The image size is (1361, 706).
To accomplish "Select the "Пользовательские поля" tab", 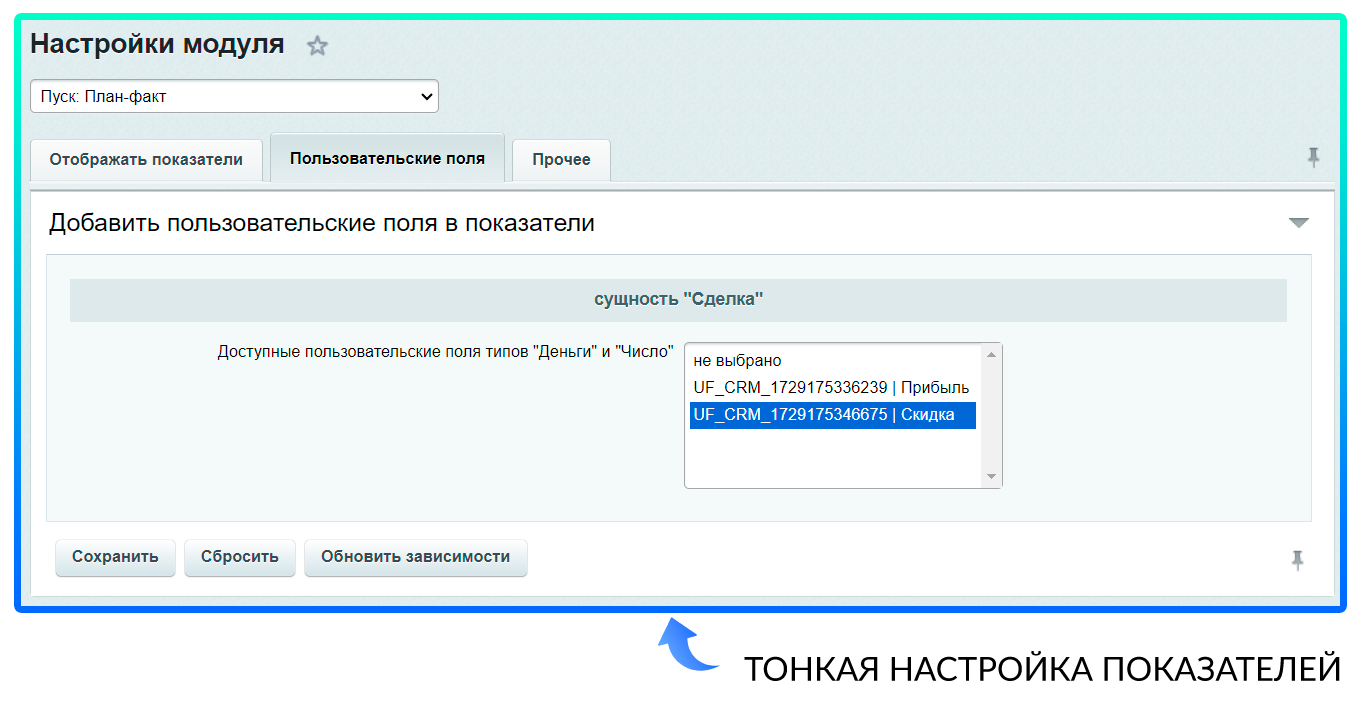I will tap(387, 158).
